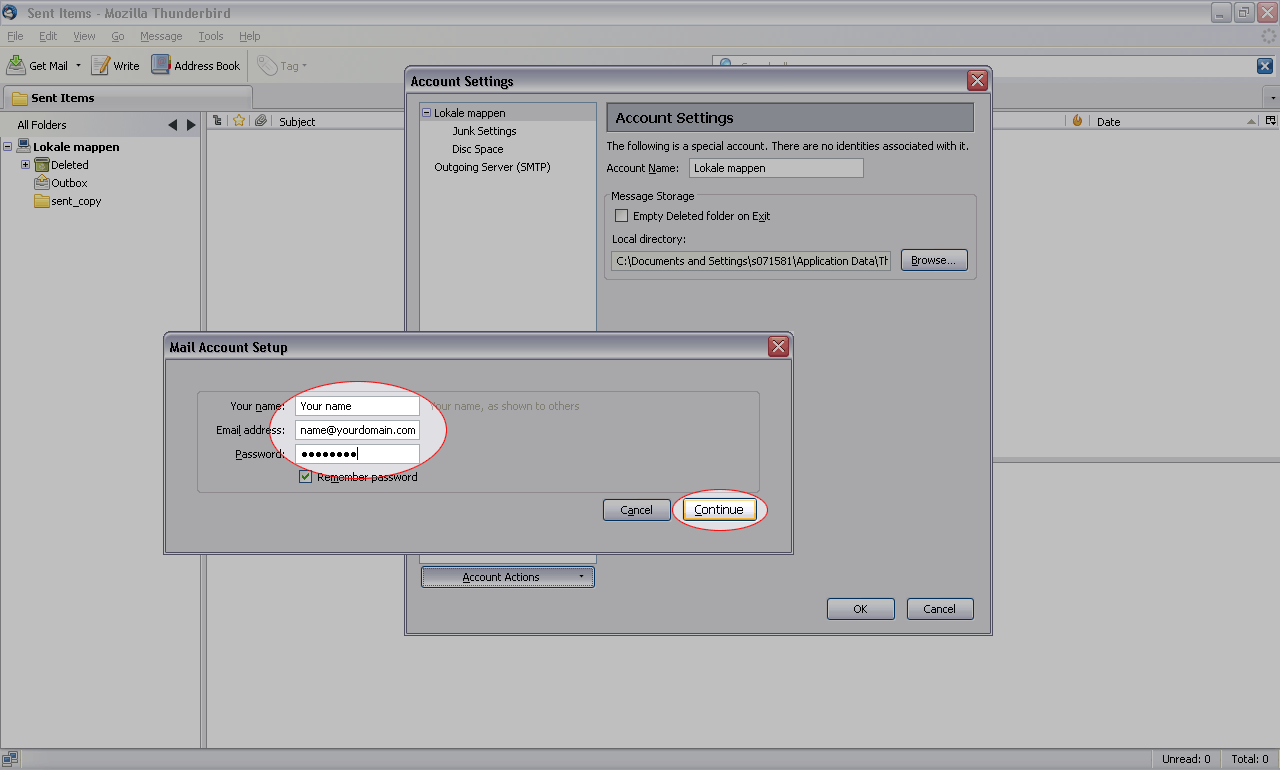
Task: Open the Write new message icon
Action: pyautogui.click(x=101, y=65)
